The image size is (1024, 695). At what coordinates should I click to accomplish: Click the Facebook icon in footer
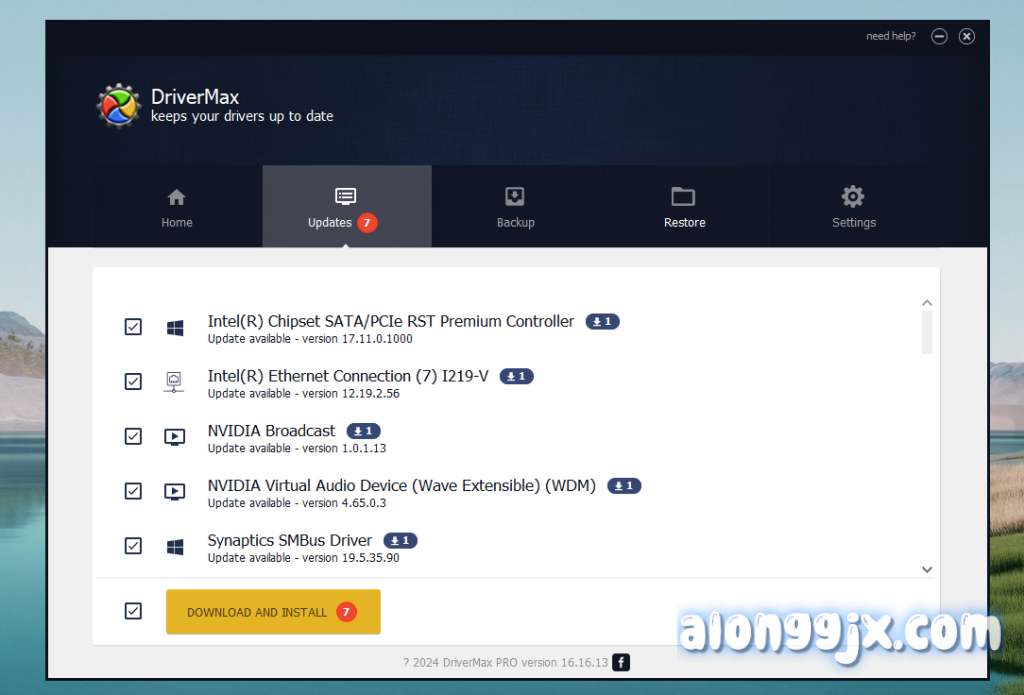[621, 662]
